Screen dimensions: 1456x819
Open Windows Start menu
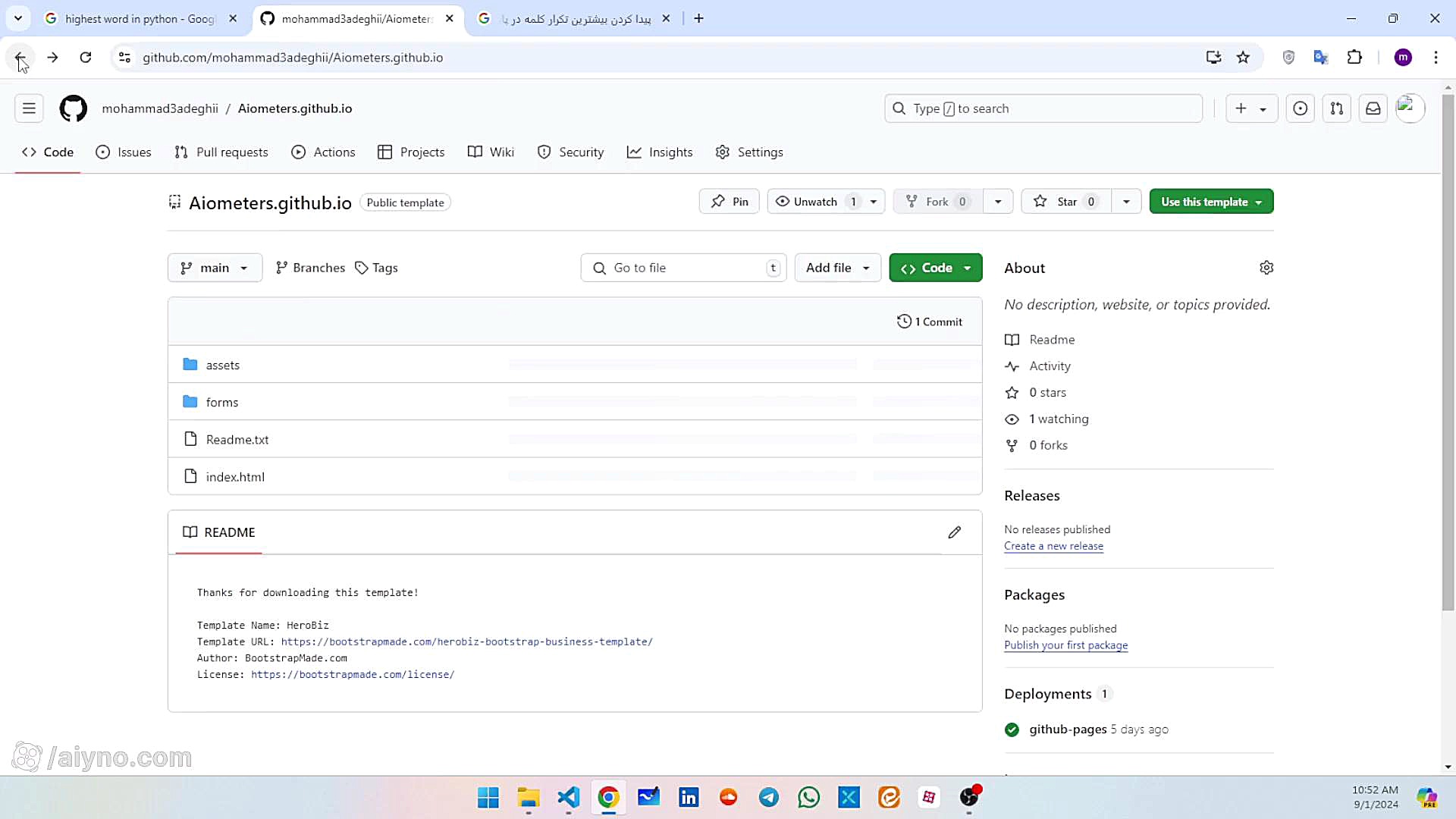(x=488, y=797)
